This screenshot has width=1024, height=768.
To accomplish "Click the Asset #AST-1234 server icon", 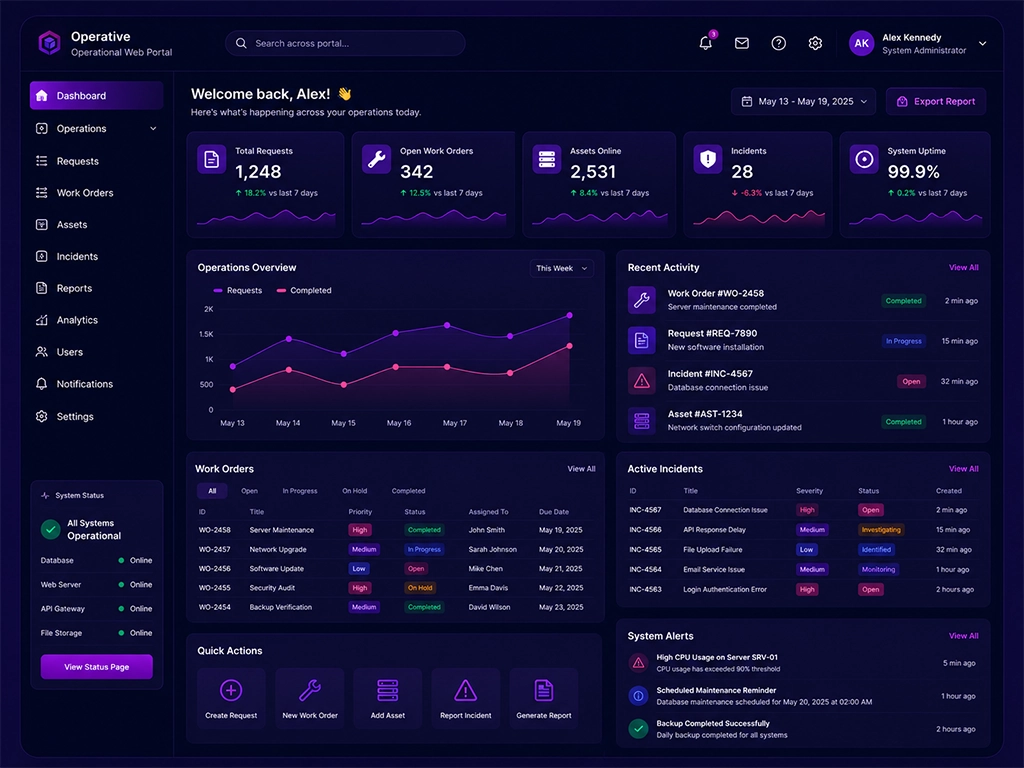I will pyautogui.click(x=642, y=421).
